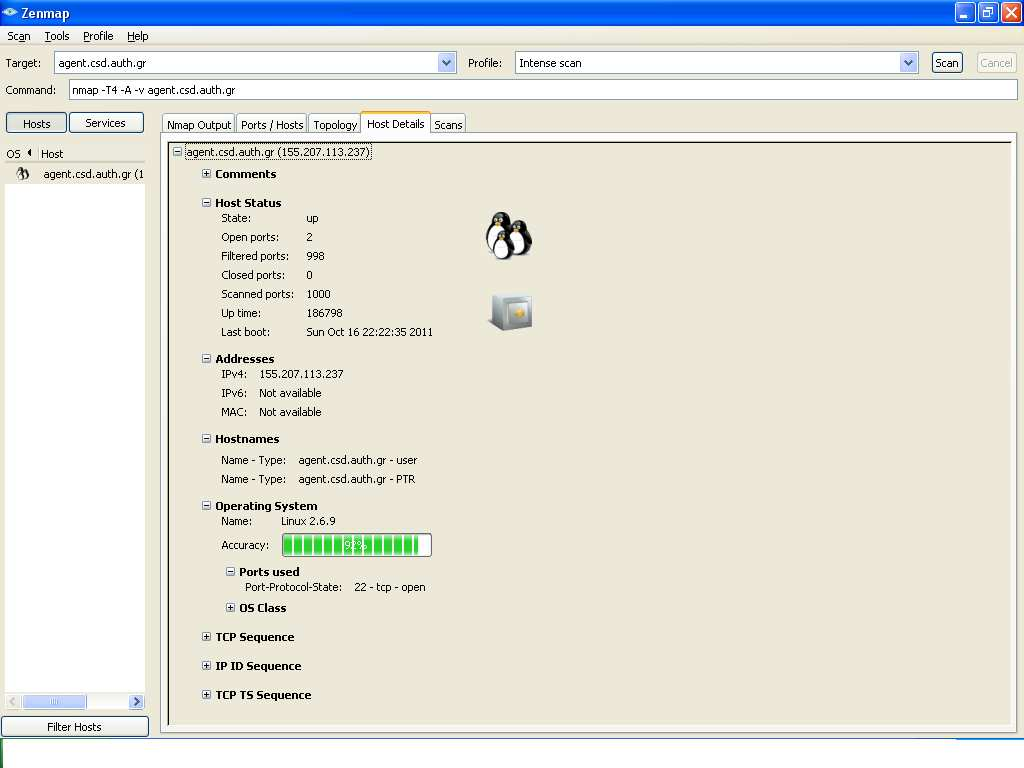The height and width of the screenshot is (768, 1024).
Task: Click the Up time value 186798
Action: (x=325, y=313)
